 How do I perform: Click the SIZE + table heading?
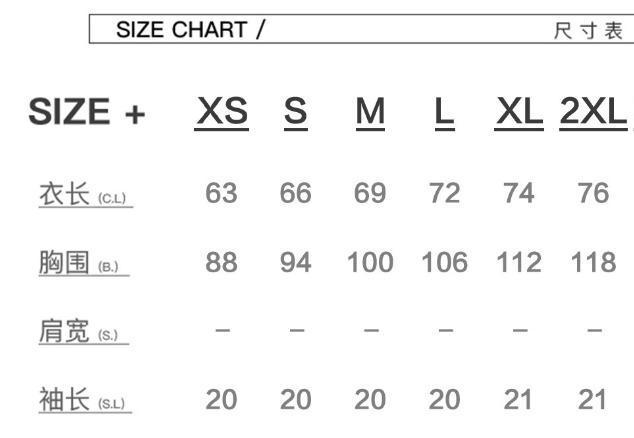click(87, 113)
